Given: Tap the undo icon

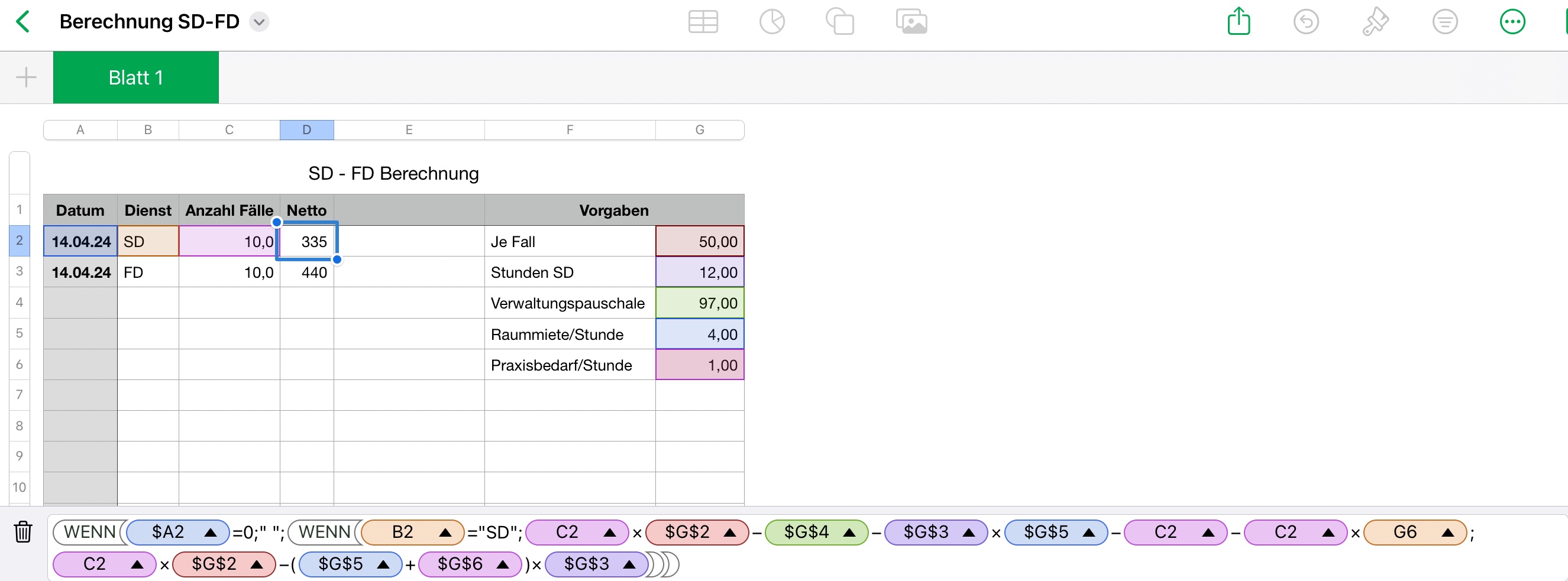Looking at the screenshot, I should click(x=1305, y=22).
